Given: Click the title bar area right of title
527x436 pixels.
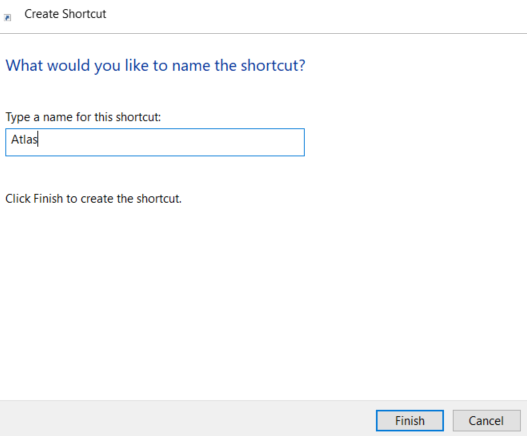Looking at the screenshot, I should coord(316,16).
